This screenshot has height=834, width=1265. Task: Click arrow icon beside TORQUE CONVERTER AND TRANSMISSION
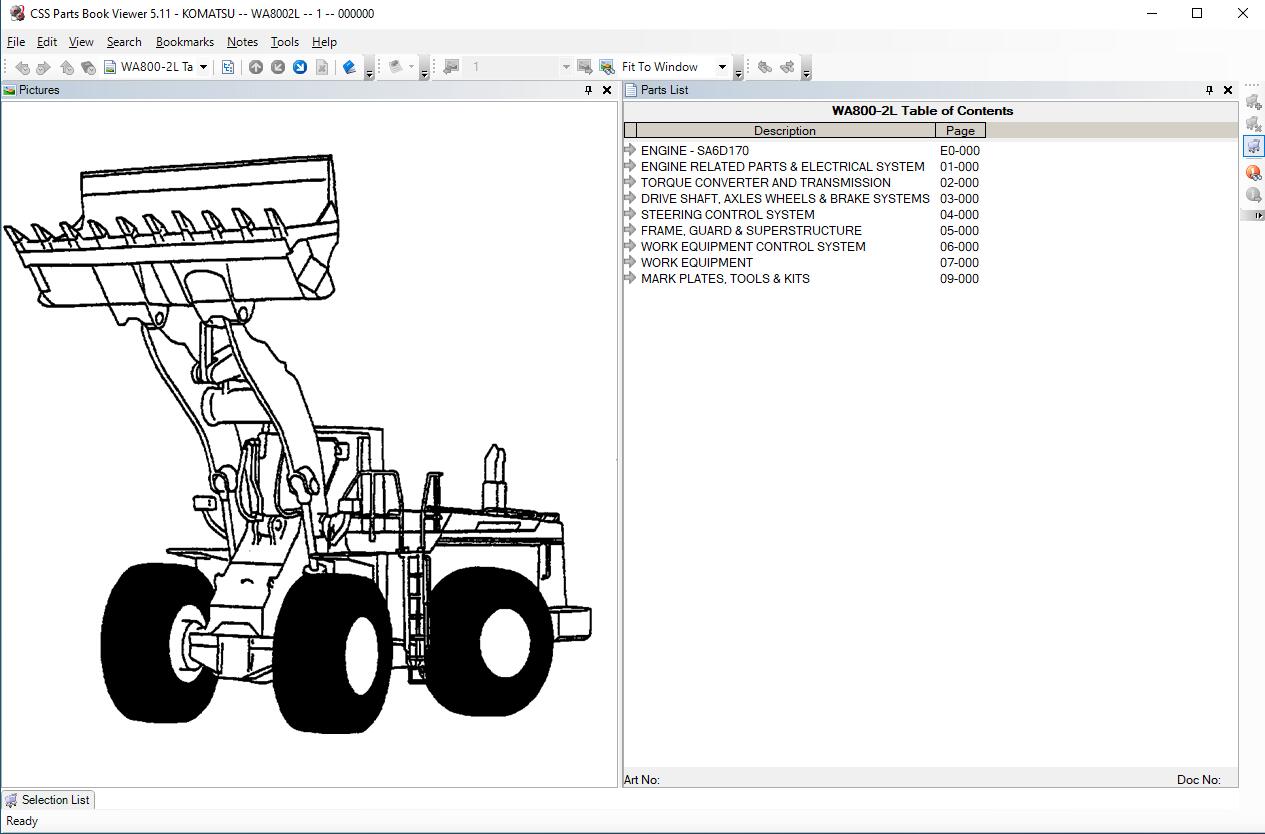click(x=630, y=182)
